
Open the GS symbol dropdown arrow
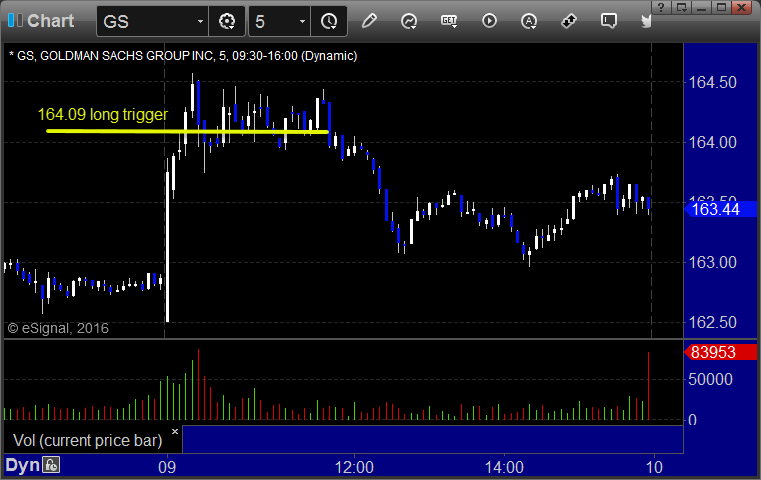(x=200, y=22)
